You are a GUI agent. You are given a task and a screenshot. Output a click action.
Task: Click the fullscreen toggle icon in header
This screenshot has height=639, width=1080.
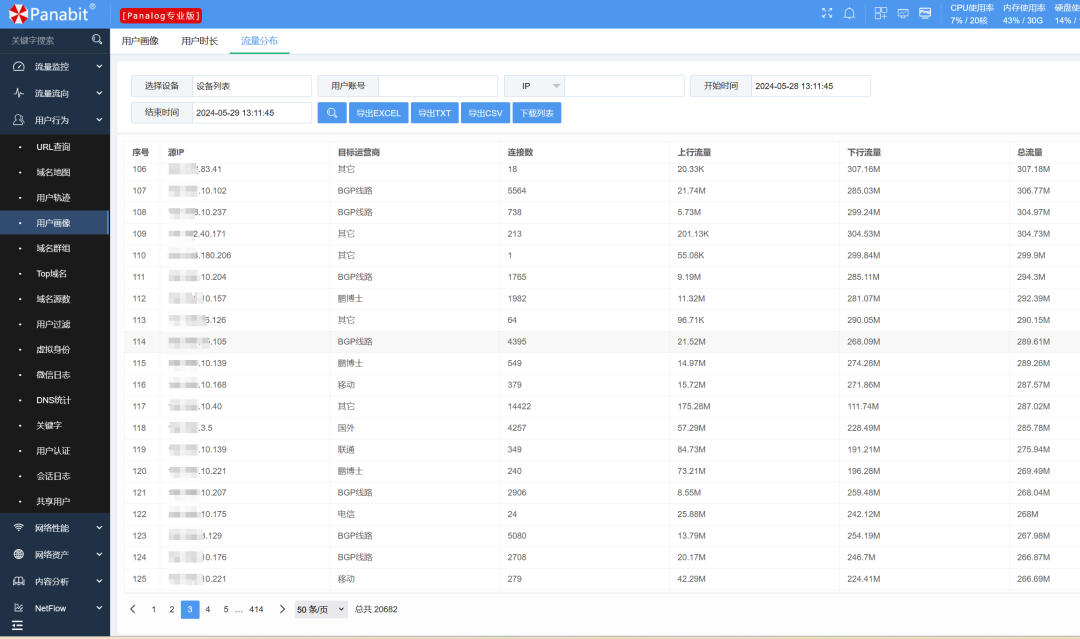coord(827,13)
